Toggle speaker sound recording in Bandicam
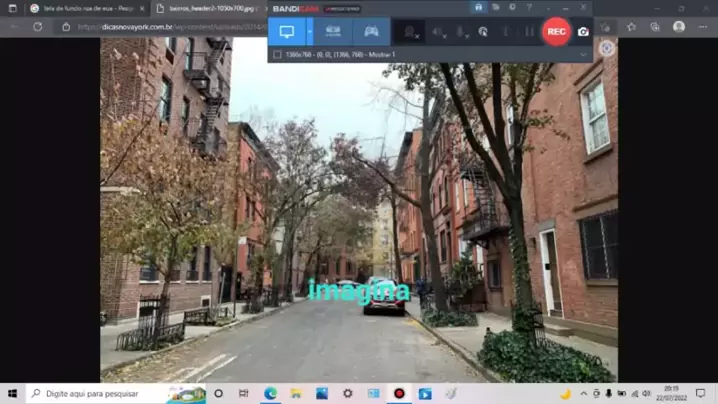Viewport: 718px width, 404px height. (x=438, y=32)
